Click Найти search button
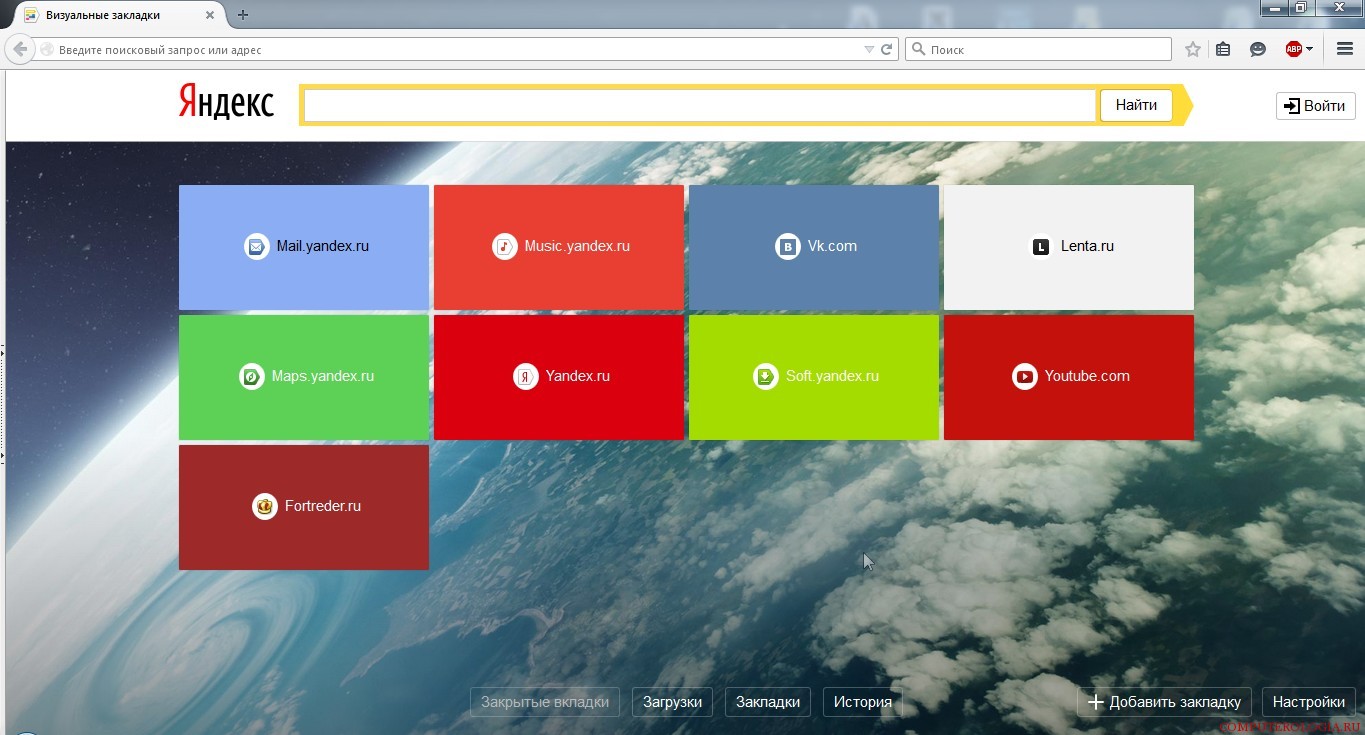Viewport: 1365px width, 735px height. pos(1136,105)
